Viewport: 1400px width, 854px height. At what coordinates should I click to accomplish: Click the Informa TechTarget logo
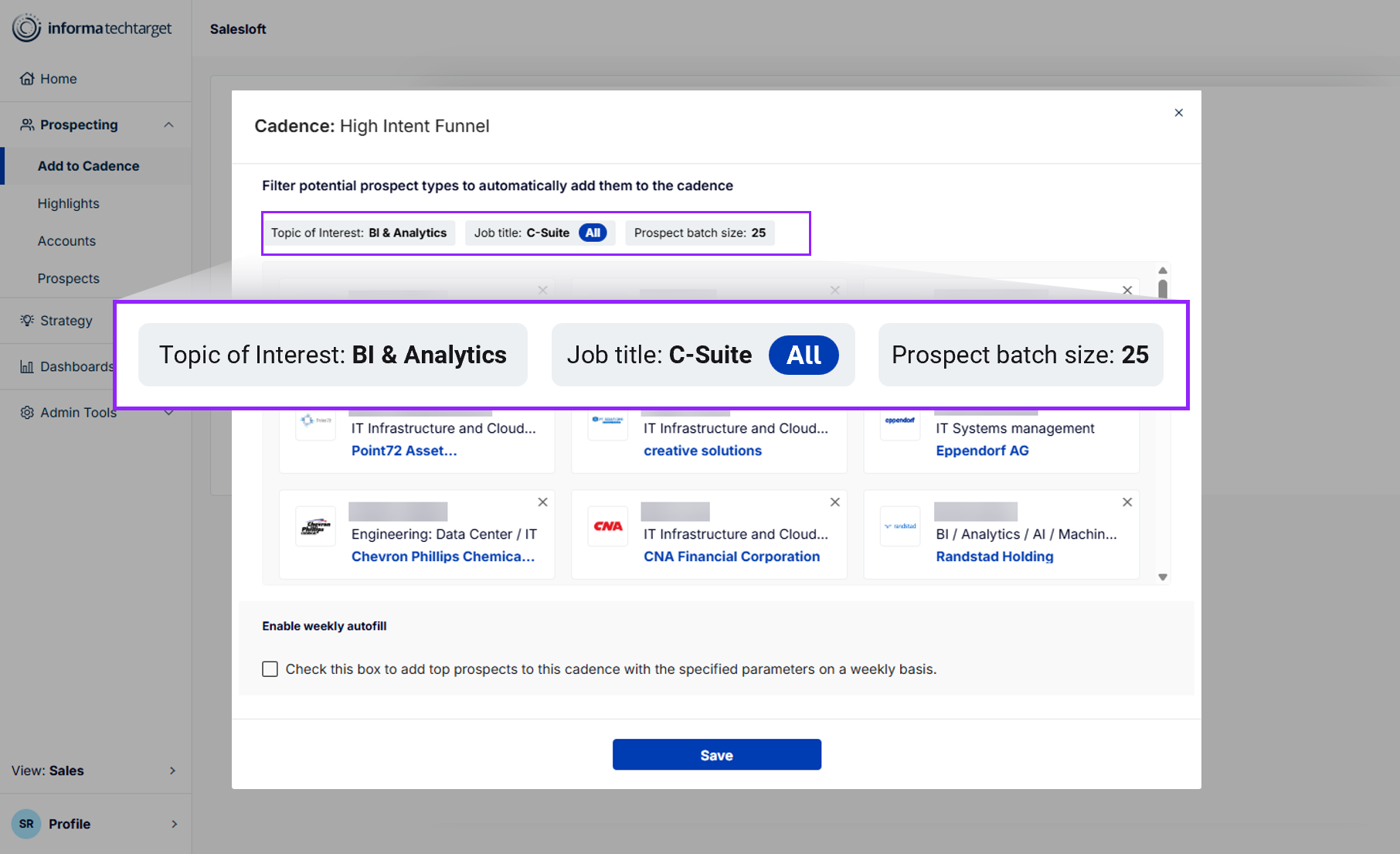(x=92, y=29)
